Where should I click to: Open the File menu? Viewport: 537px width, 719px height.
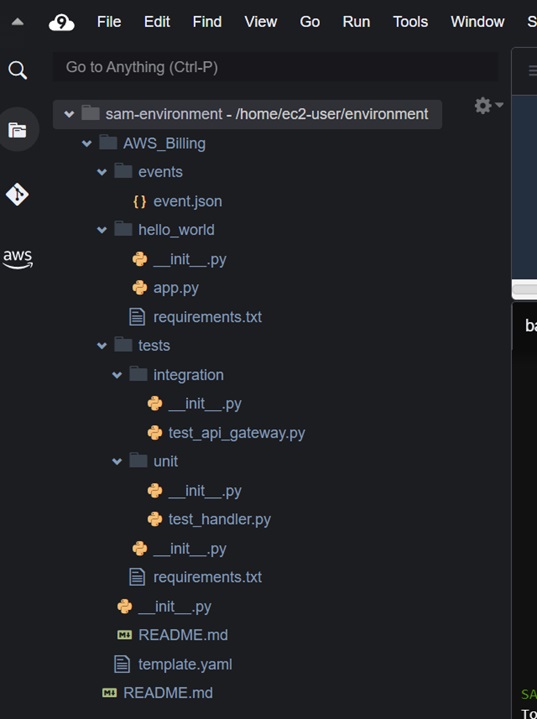tap(109, 22)
